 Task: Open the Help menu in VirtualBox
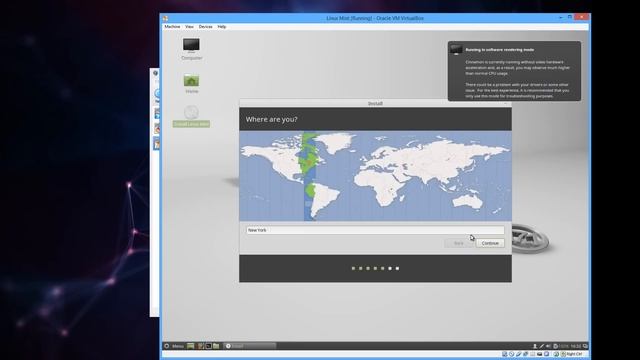pyautogui.click(x=222, y=27)
